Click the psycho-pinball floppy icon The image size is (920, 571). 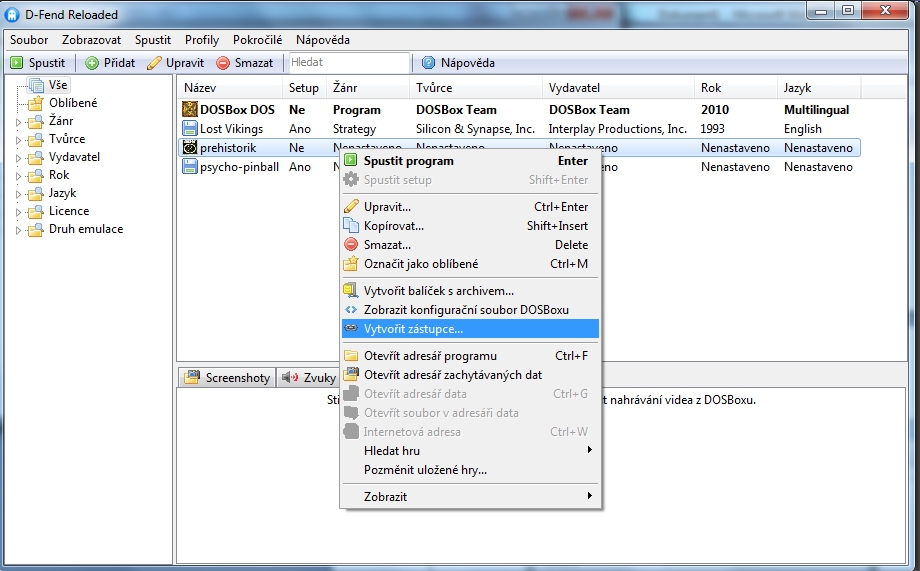coord(190,167)
